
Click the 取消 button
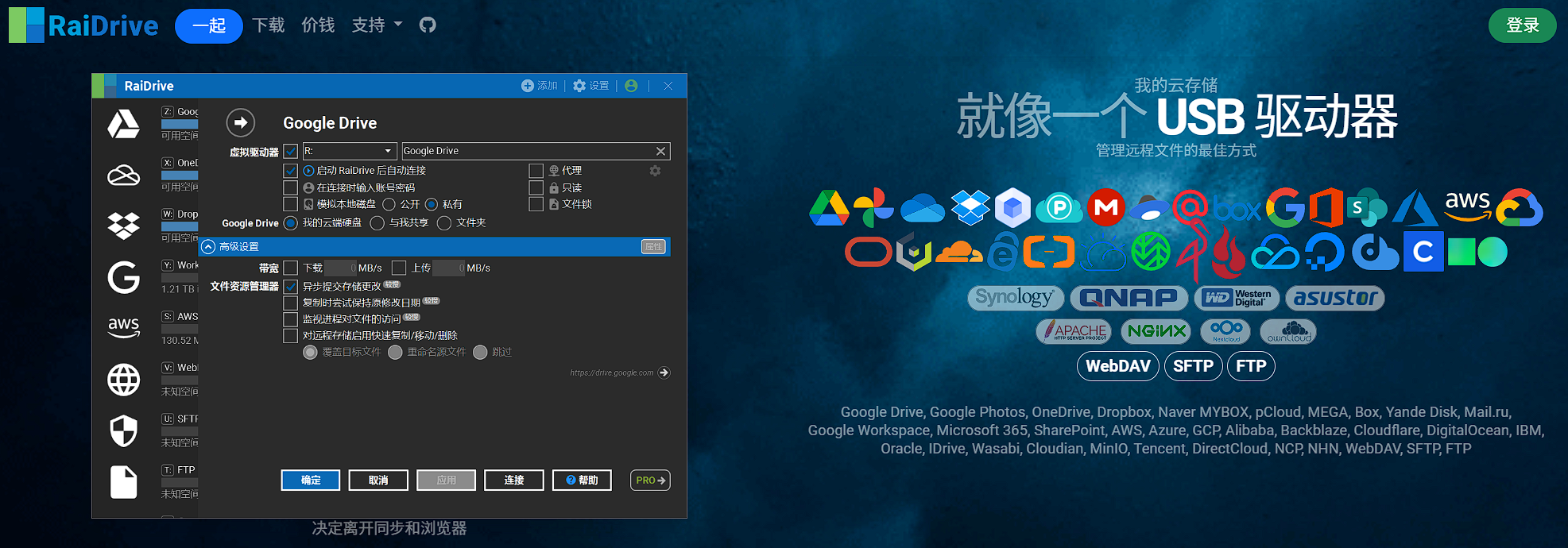[378, 480]
